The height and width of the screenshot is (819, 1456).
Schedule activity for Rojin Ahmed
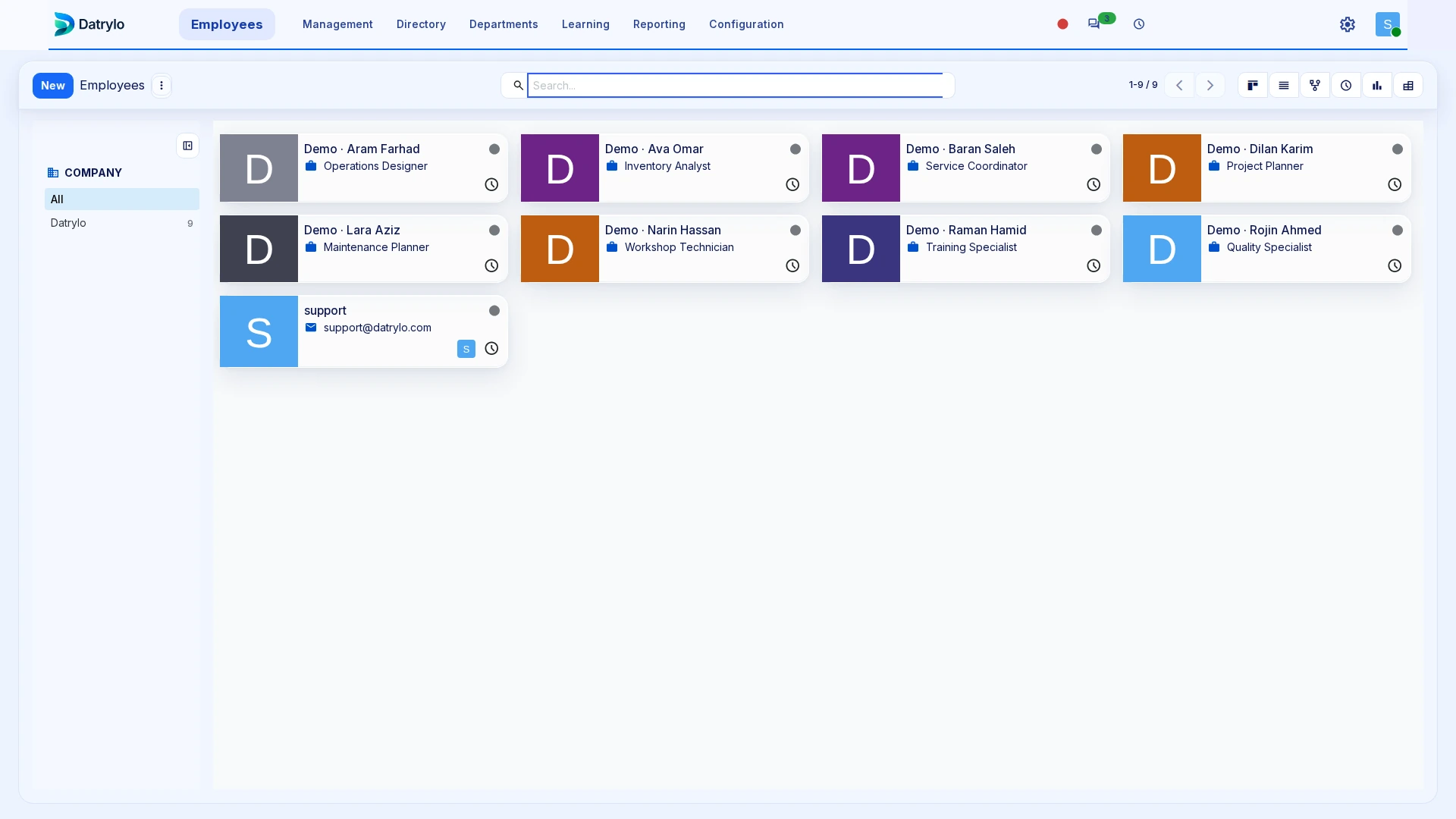1395,265
